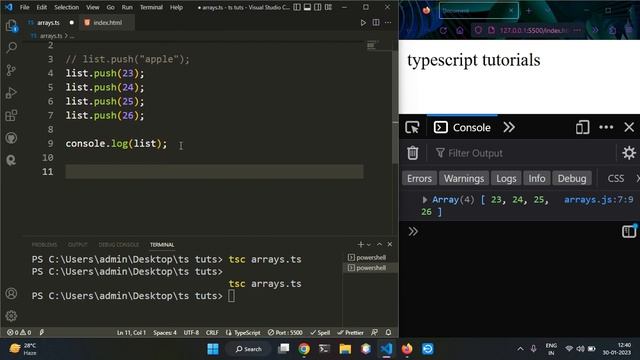Image resolution: width=640 pixels, height=360 pixels.
Task: Open the Terminal menu
Action: [151, 7]
